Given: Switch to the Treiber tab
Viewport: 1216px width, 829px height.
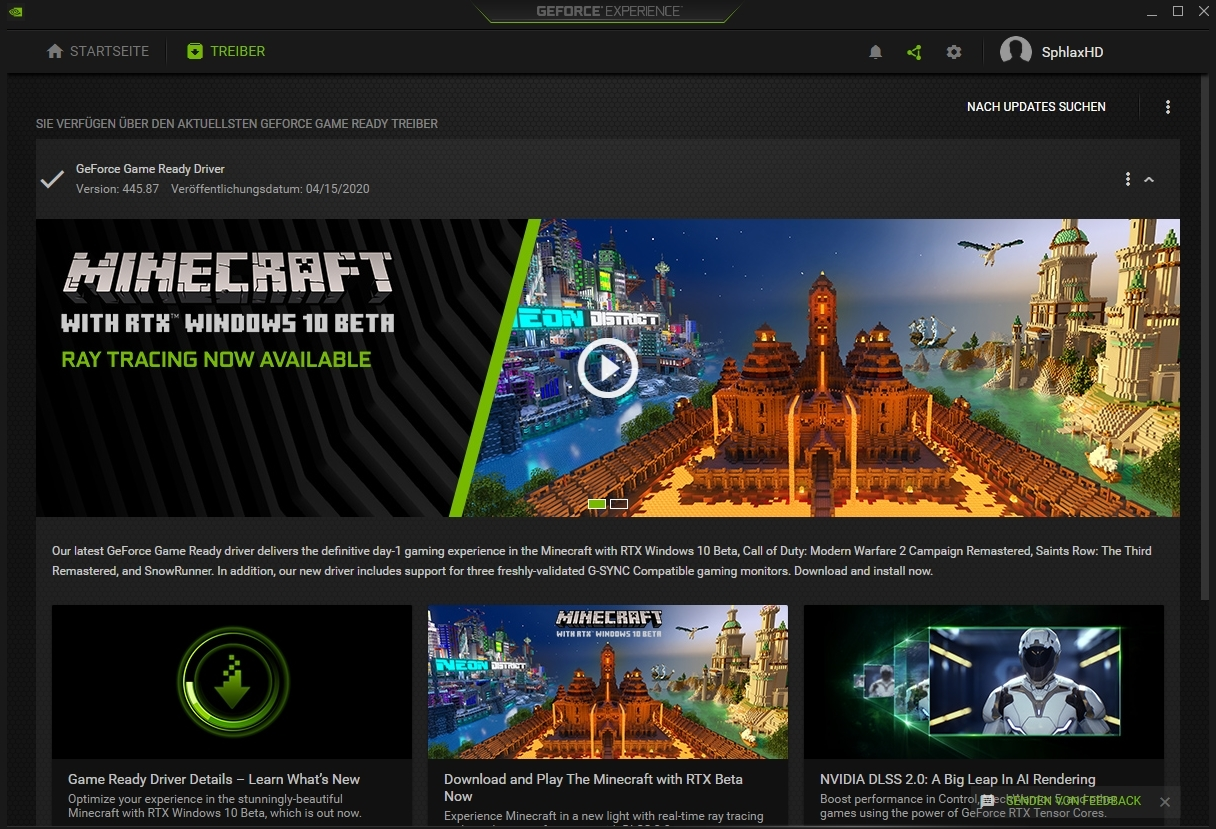Looking at the screenshot, I should coord(226,51).
